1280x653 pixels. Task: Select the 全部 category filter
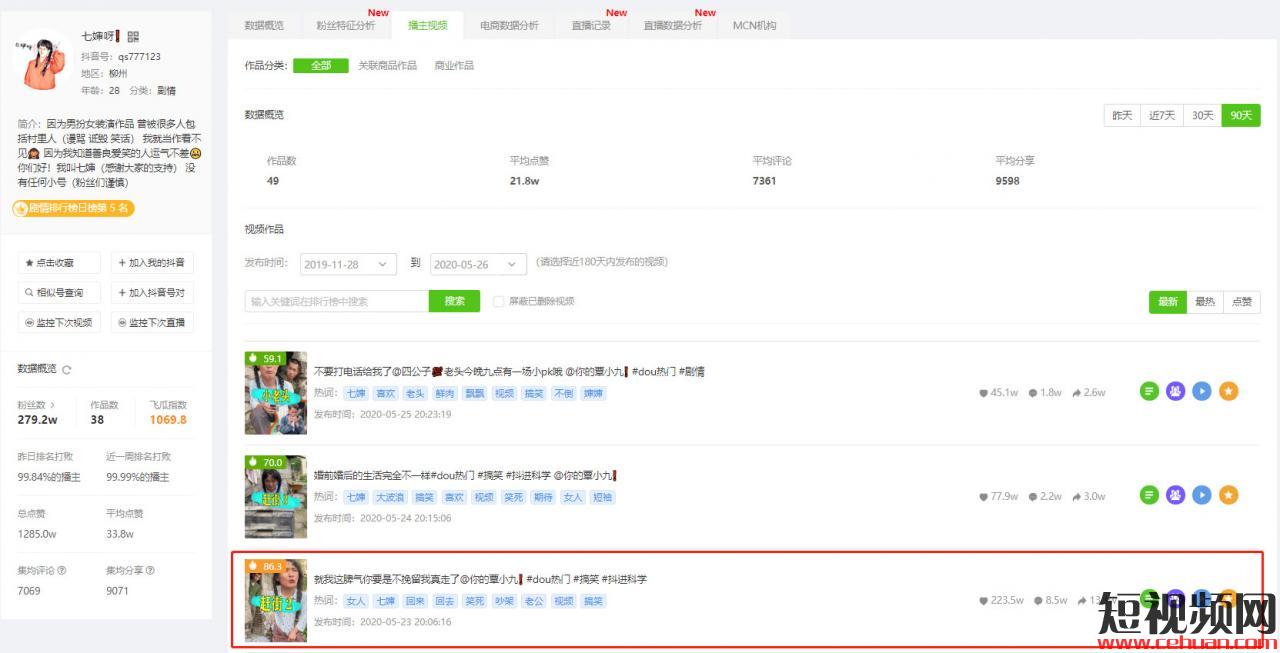click(x=320, y=66)
